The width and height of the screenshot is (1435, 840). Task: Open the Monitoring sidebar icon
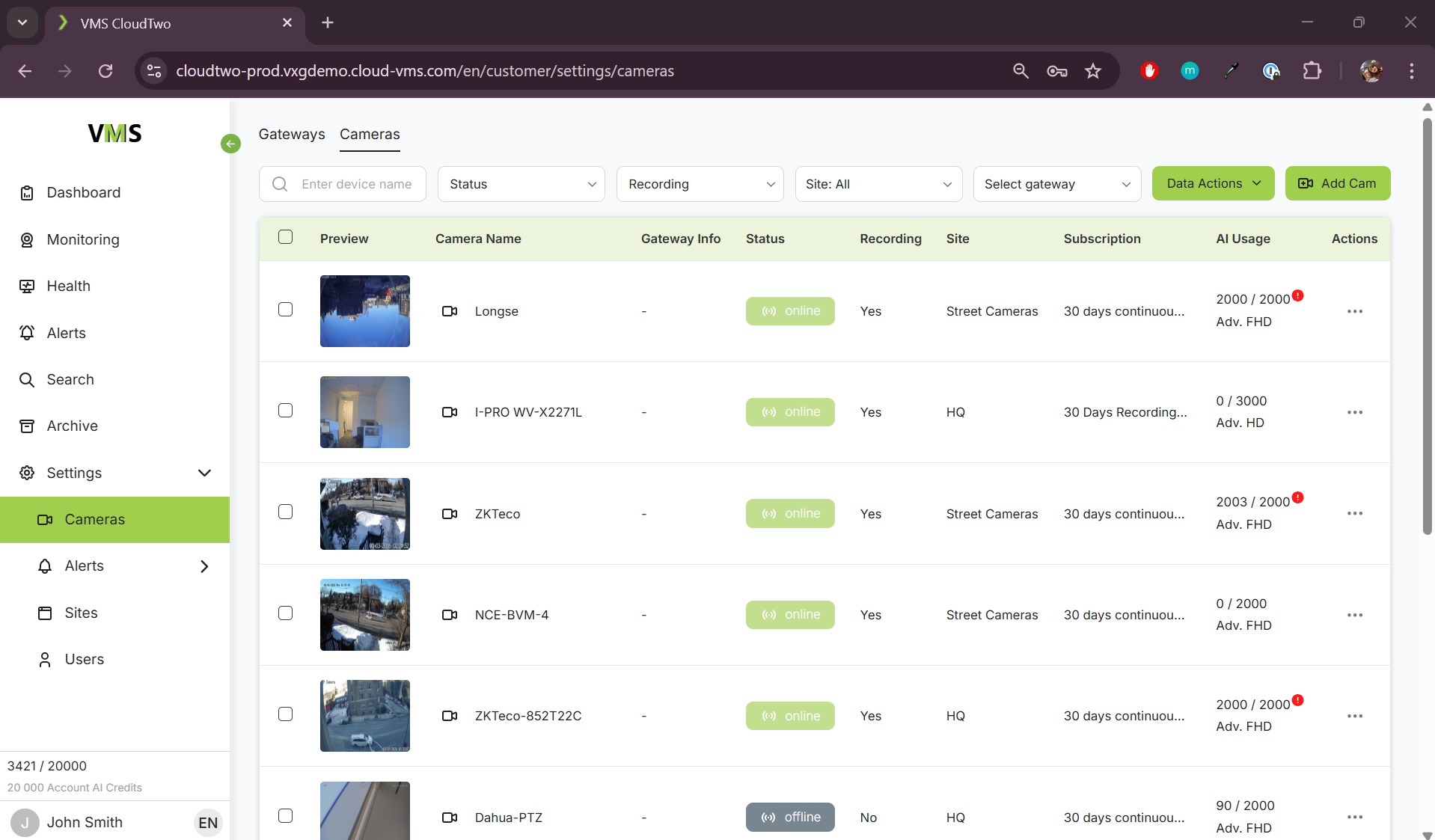27,240
